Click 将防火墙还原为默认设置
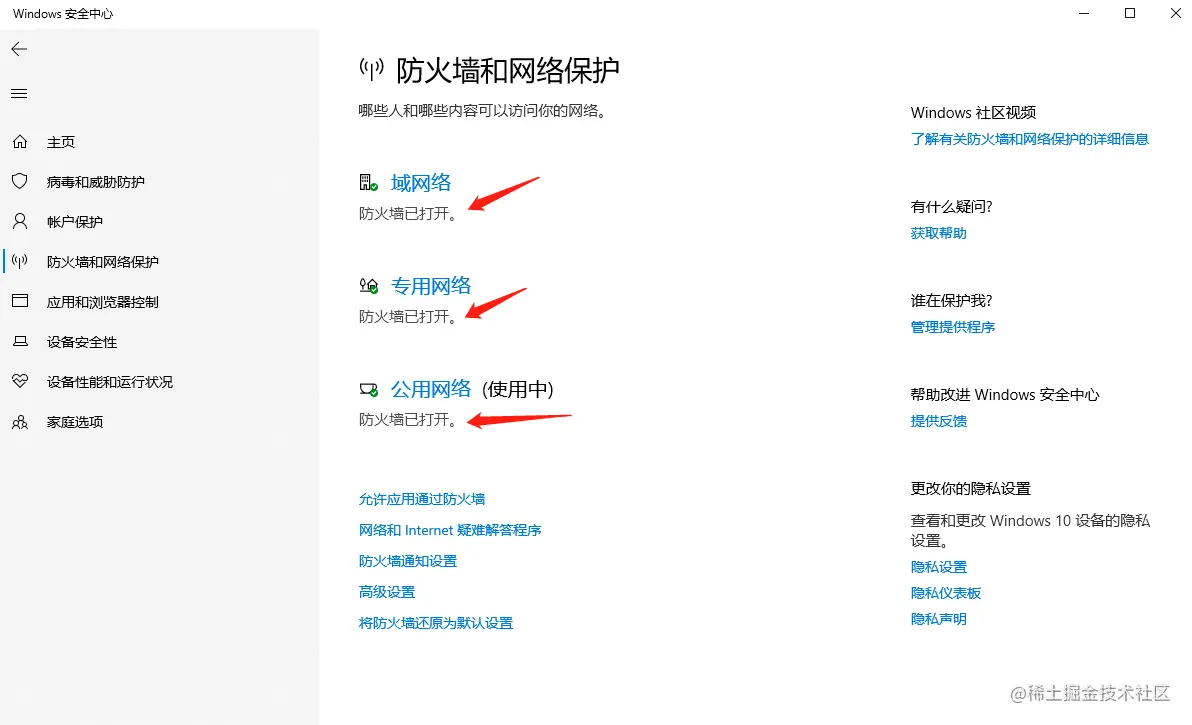 tap(436, 623)
